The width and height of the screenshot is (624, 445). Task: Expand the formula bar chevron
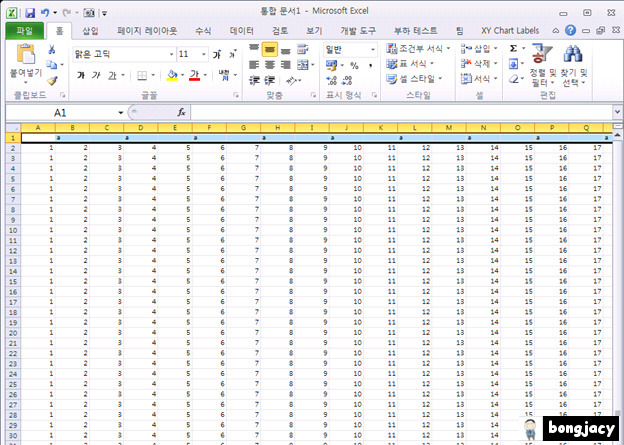(x=617, y=113)
